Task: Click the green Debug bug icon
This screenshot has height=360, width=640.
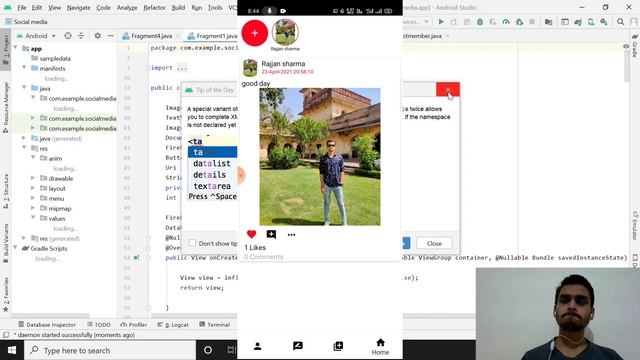Action: tap(480, 22)
